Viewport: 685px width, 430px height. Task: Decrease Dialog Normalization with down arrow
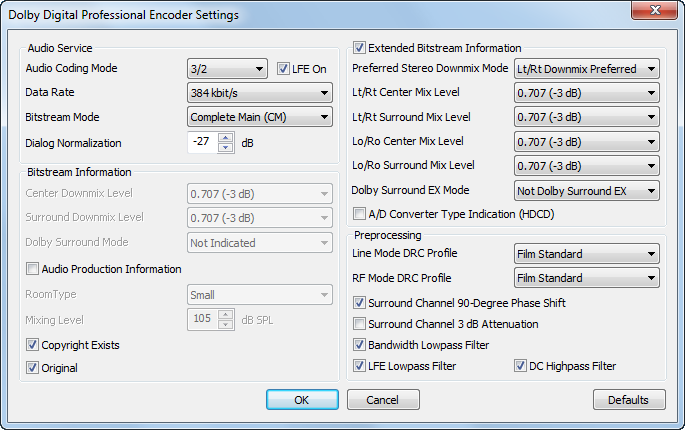[x=225, y=148]
